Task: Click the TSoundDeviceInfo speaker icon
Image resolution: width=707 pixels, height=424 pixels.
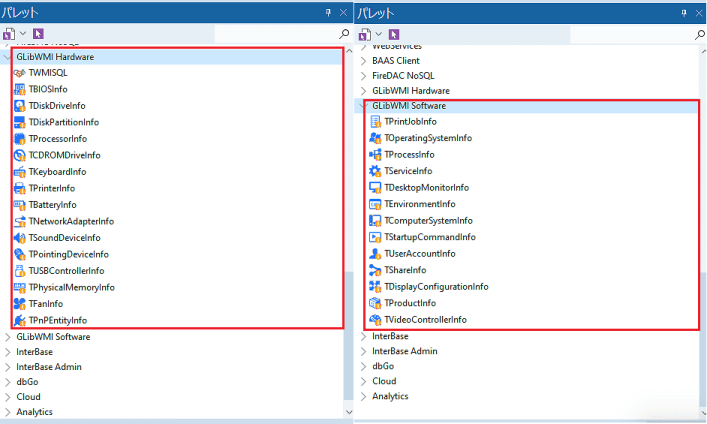Action: click(x=19, y=238)
